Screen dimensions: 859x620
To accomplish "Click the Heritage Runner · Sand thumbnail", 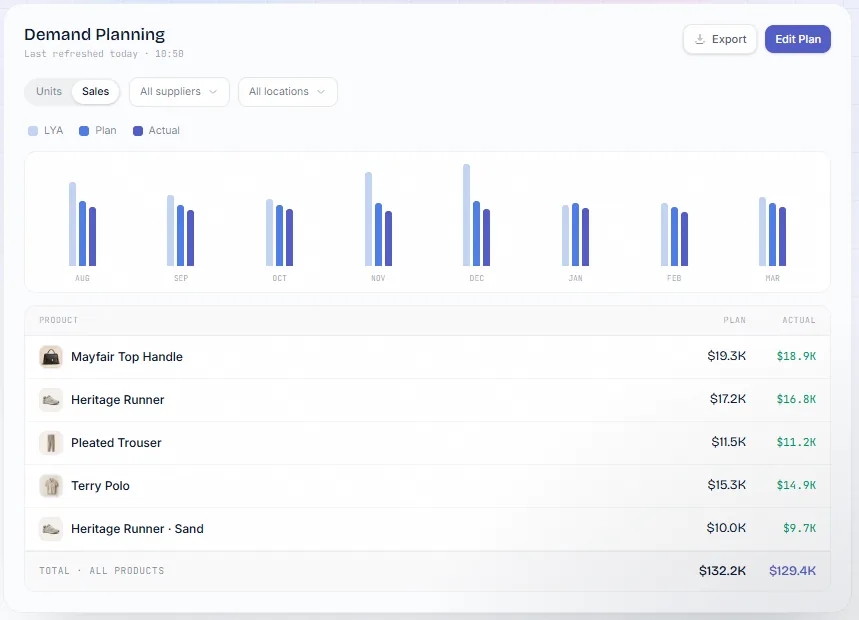I will [51, 529].
